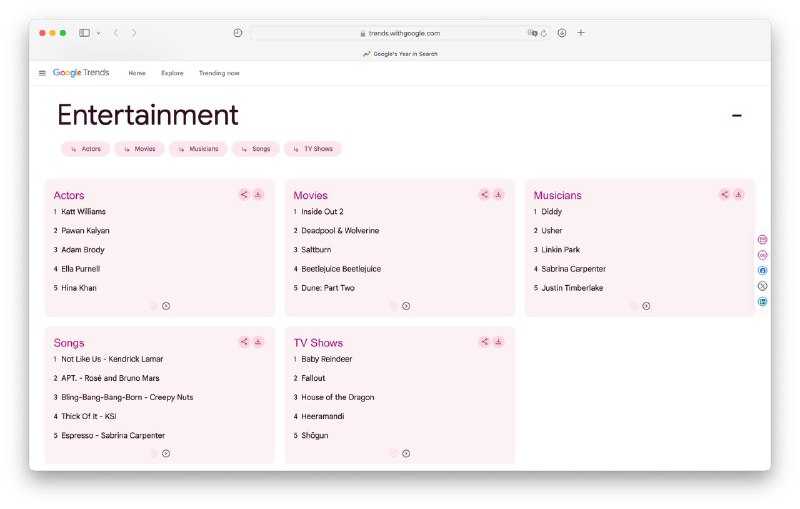The height and width of the screenshot is (509, 800).
Task: Share page via email icon
Action: [x=763, y=240]
